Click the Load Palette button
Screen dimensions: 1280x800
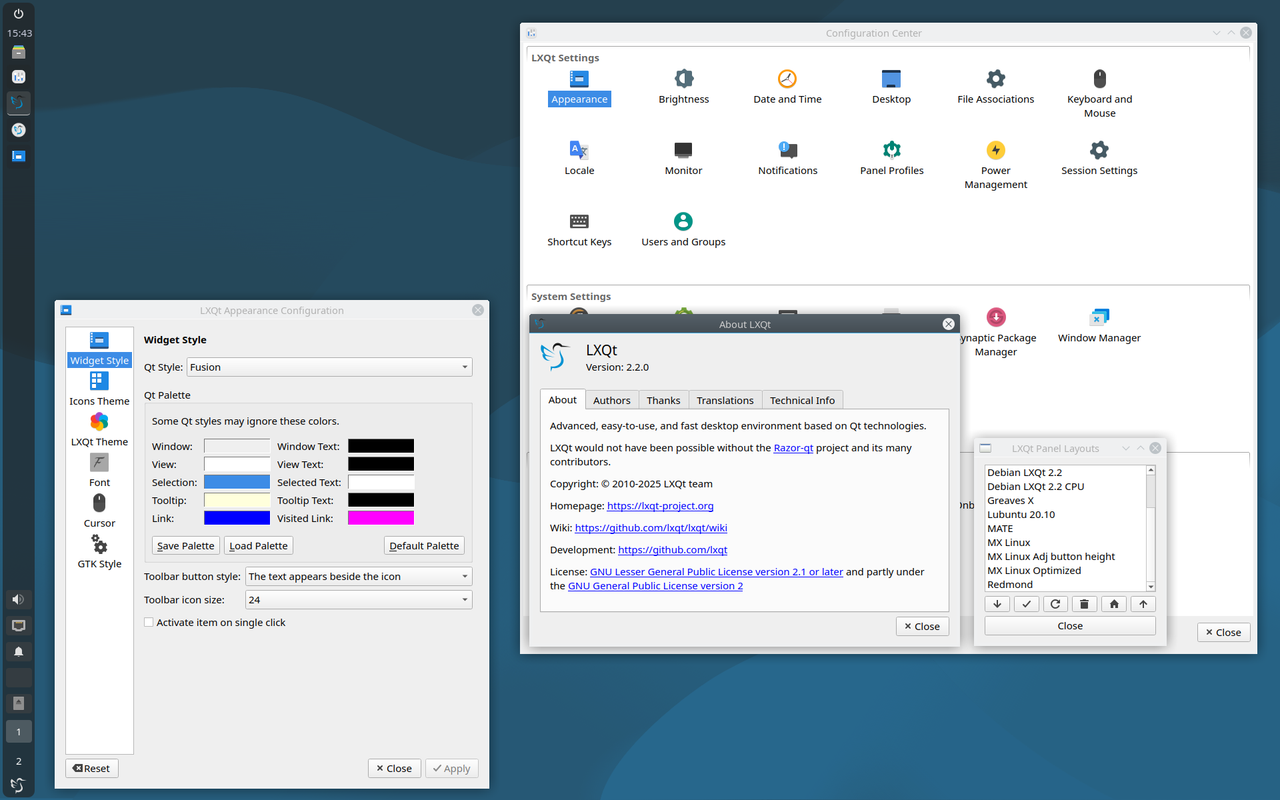click(x=258, y=546)
